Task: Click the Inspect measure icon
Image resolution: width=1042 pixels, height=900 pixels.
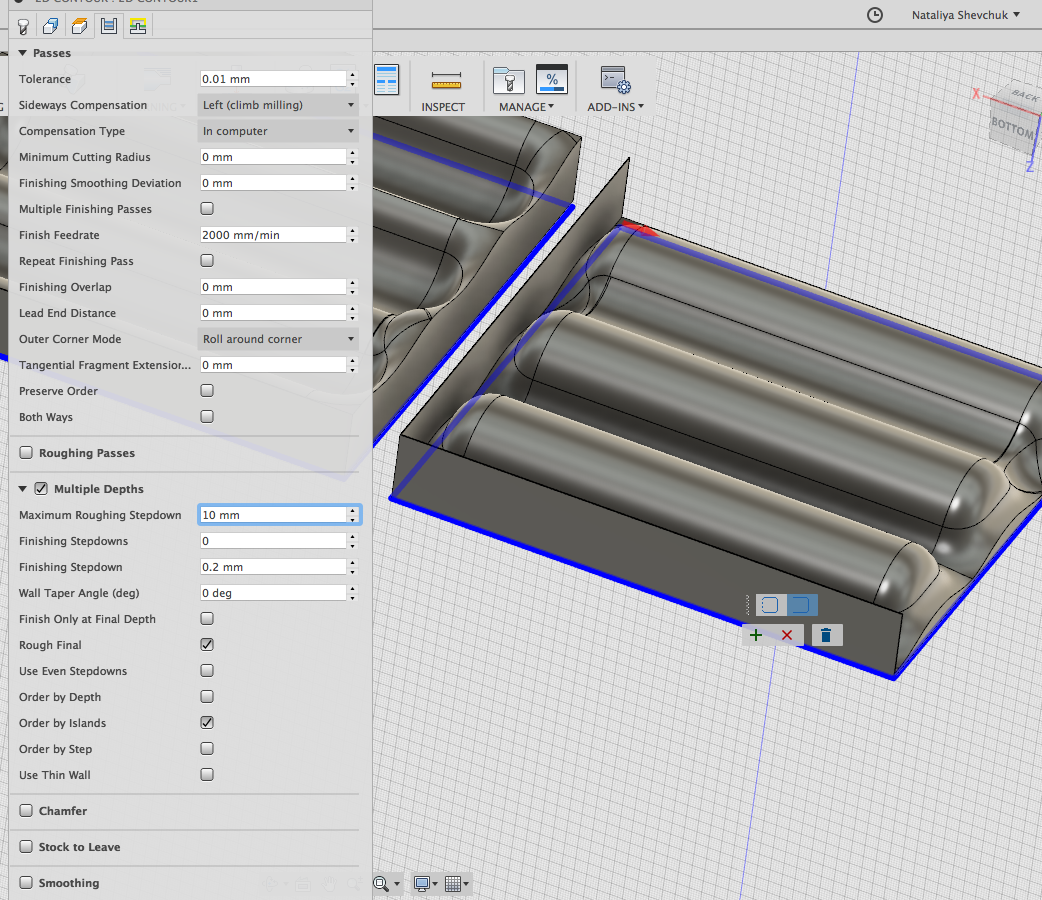Action: 446,81
